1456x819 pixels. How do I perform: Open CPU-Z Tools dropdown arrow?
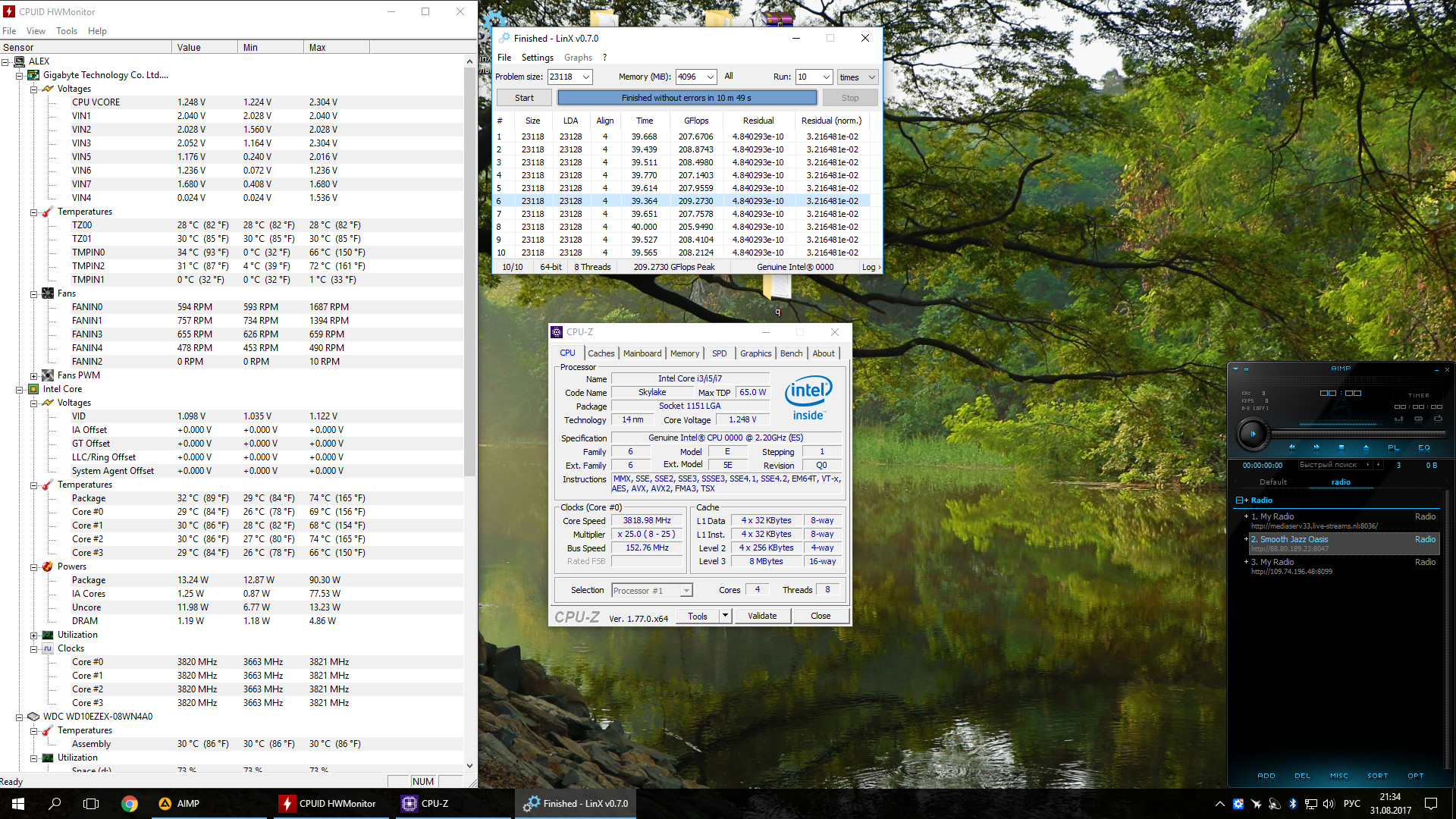pos(725,616)
